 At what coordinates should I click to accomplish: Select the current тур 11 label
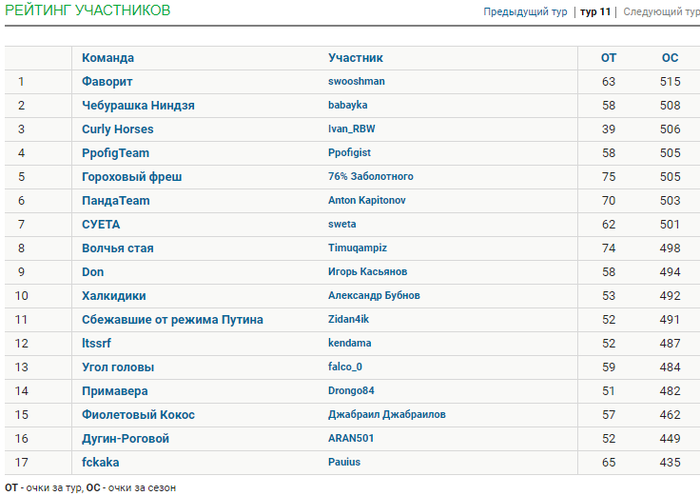coord(595,12)
